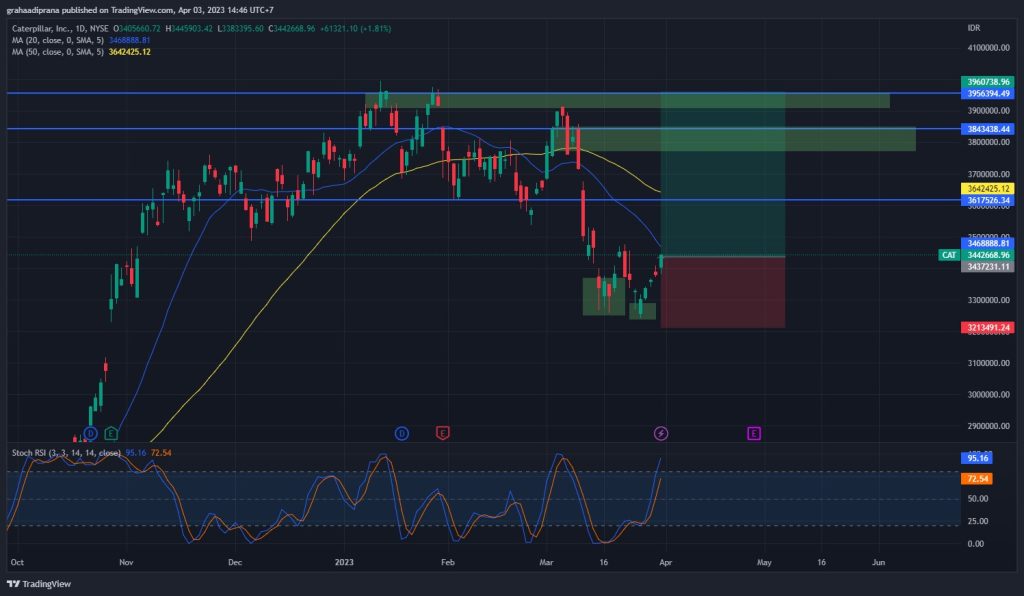
Task: Click the 4100000.00 price axis value
Action: point(988,48)
